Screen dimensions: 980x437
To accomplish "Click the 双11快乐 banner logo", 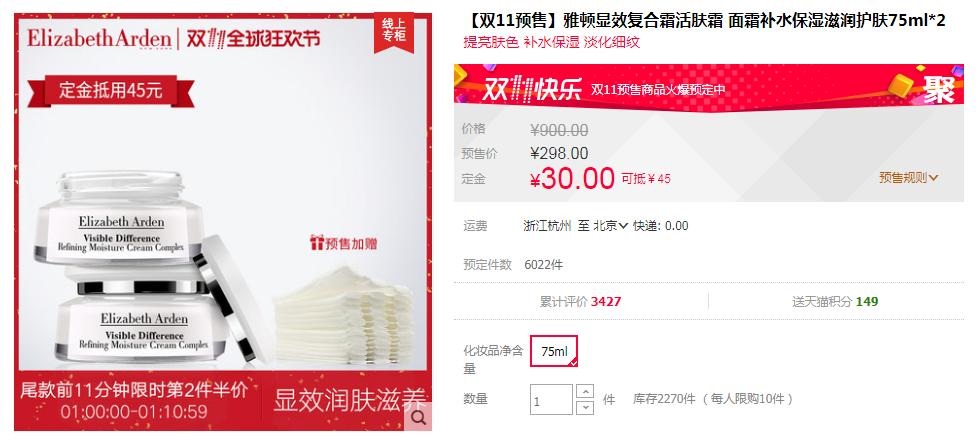I will coord(531,89).
